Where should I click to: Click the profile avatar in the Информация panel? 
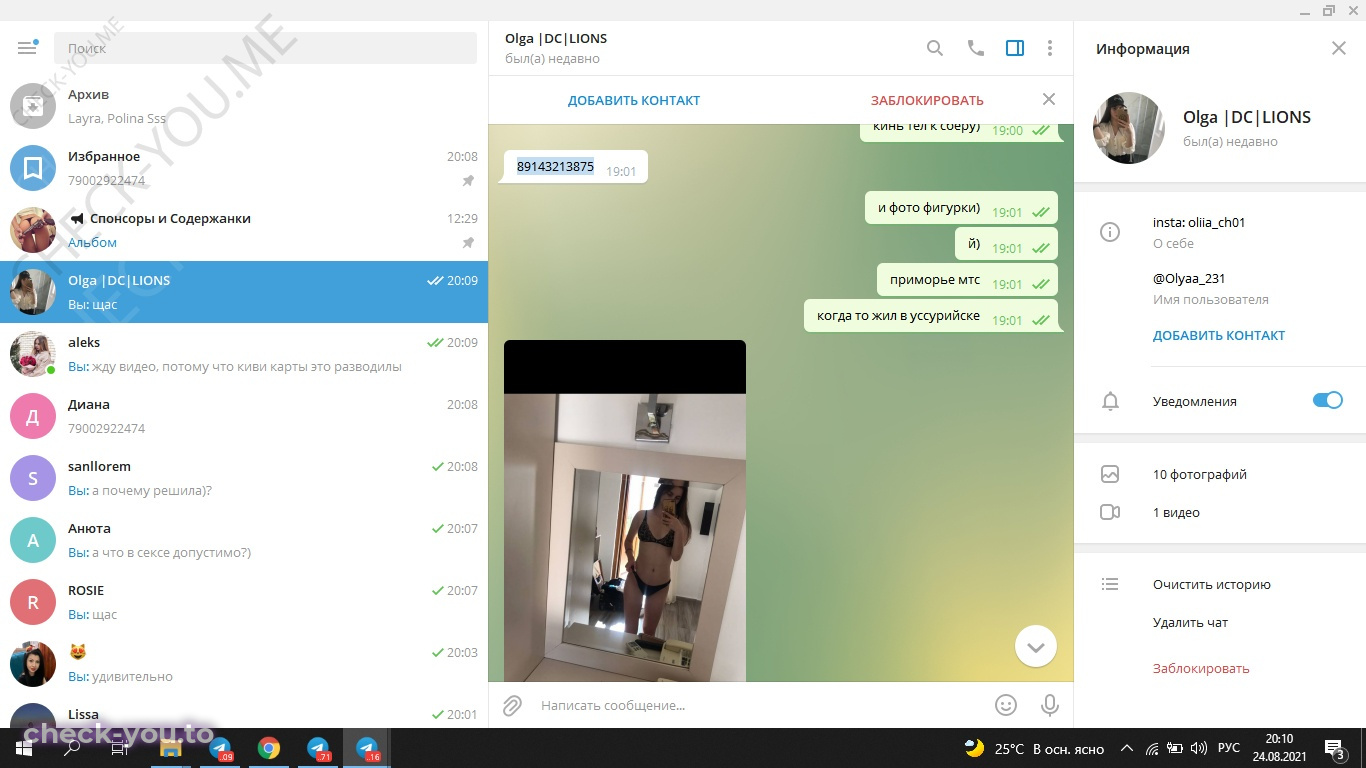coord(1129,128)
